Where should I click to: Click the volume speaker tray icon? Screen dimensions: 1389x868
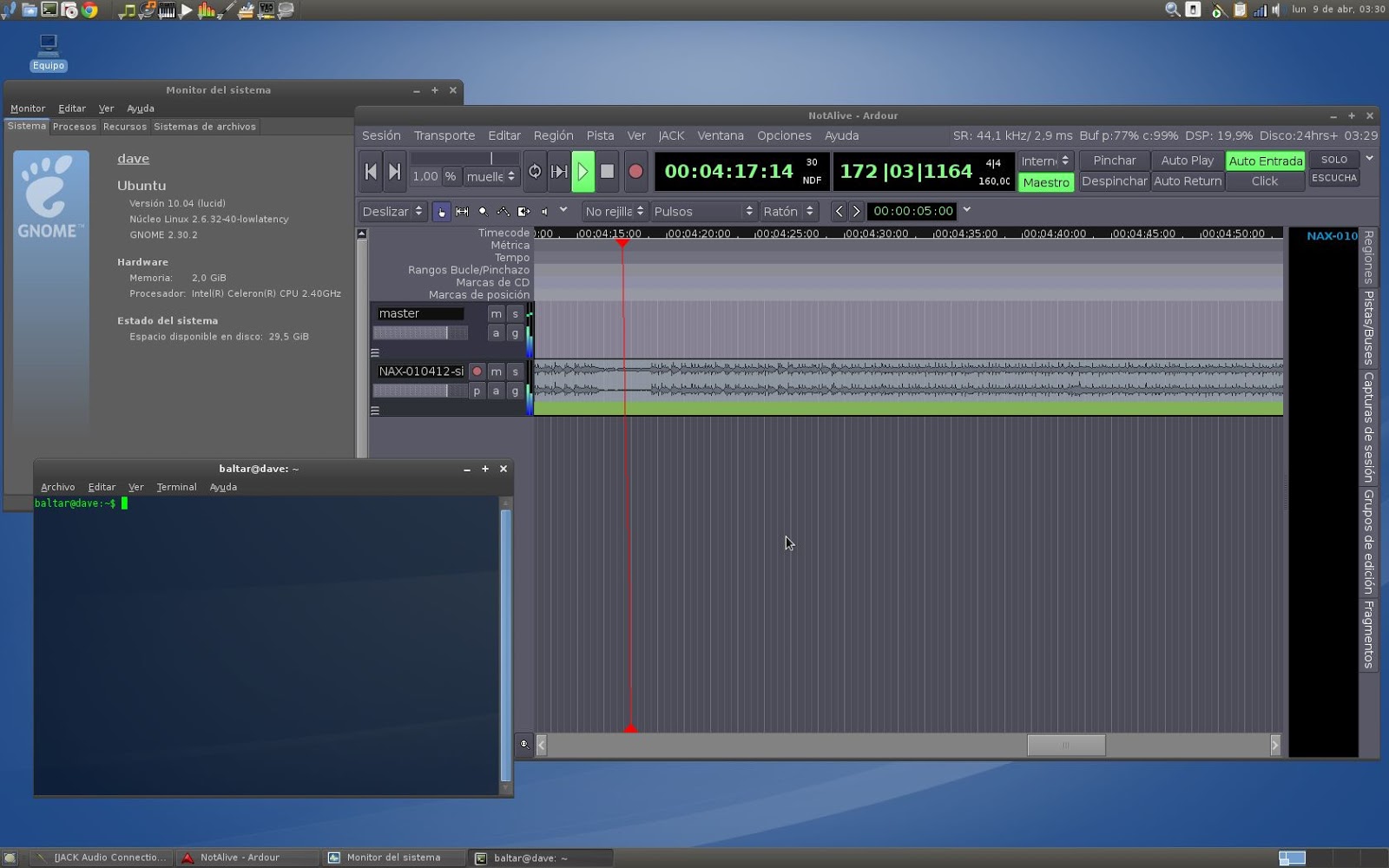point(1277,10)
